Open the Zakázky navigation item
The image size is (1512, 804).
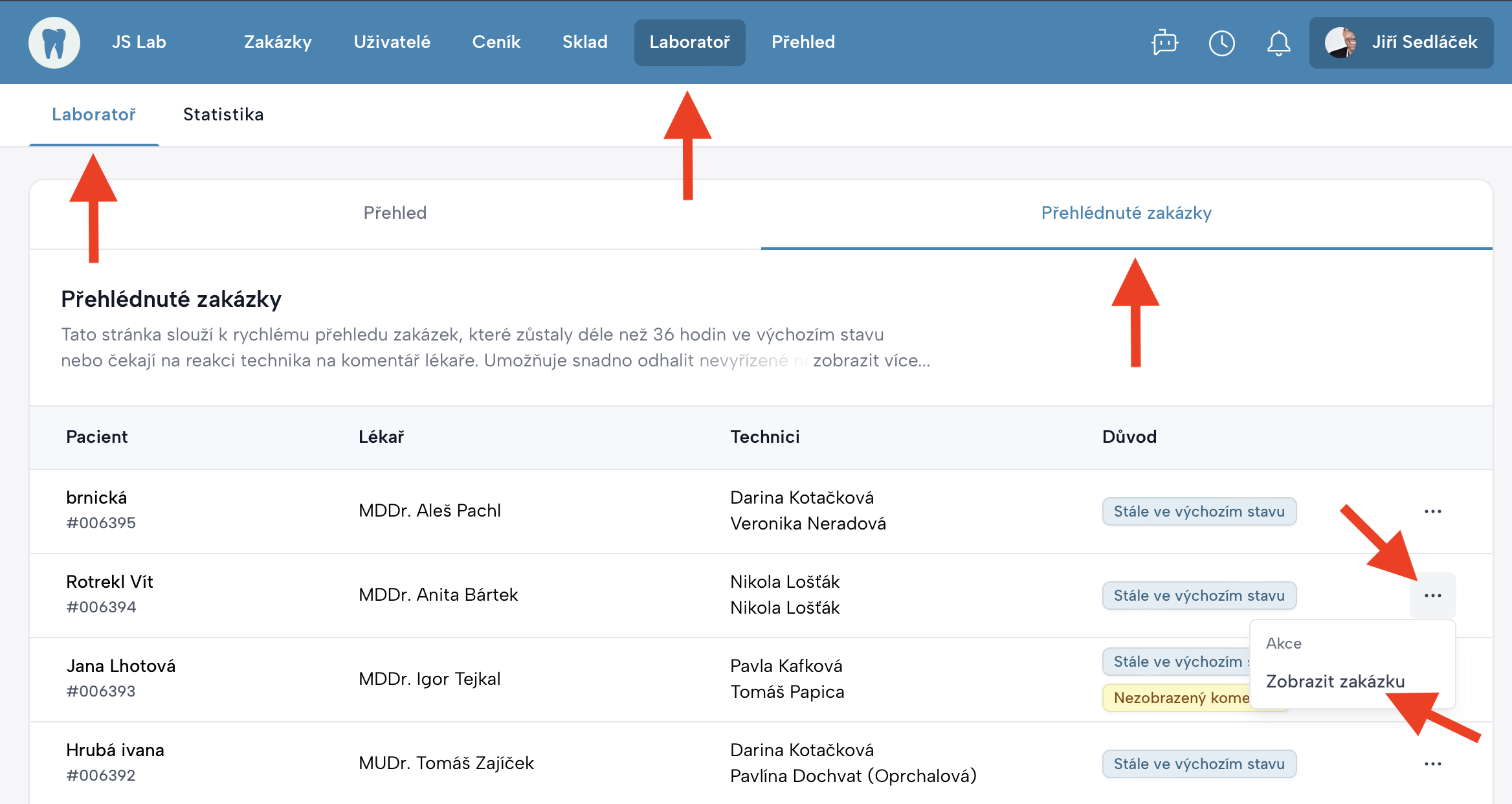(278, 42)
